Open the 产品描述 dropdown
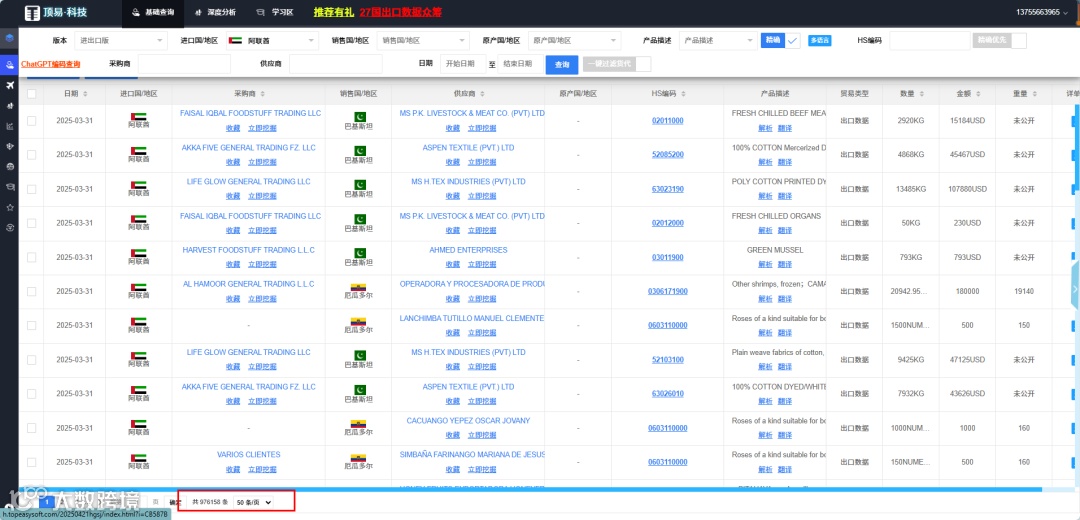 pyautogui.click(x=718, y=41)
